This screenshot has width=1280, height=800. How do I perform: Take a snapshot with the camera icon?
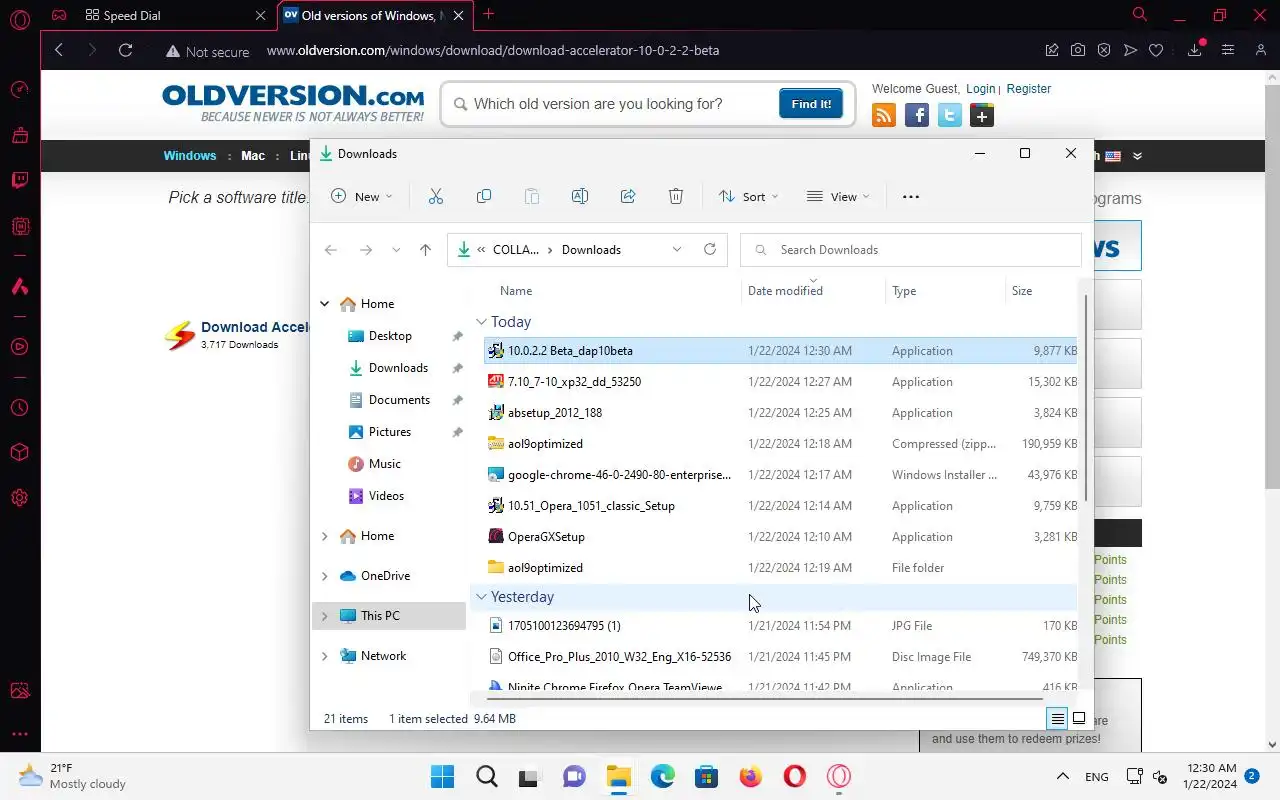coord(1078,50)
